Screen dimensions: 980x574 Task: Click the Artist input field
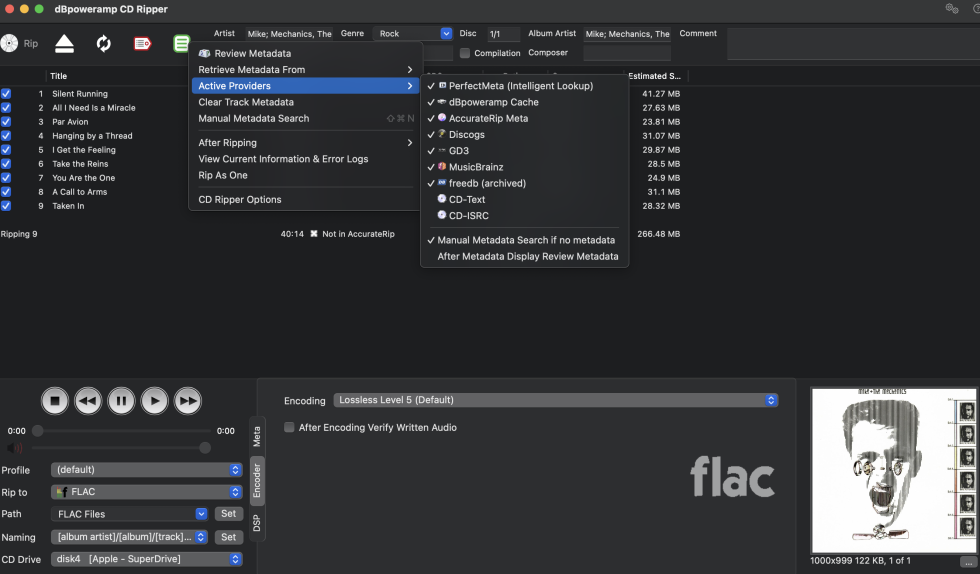(288, 34)
